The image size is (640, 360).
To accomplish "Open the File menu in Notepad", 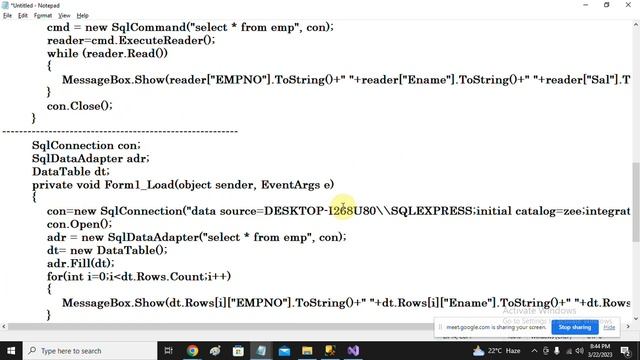I will (x=7, y=16).
